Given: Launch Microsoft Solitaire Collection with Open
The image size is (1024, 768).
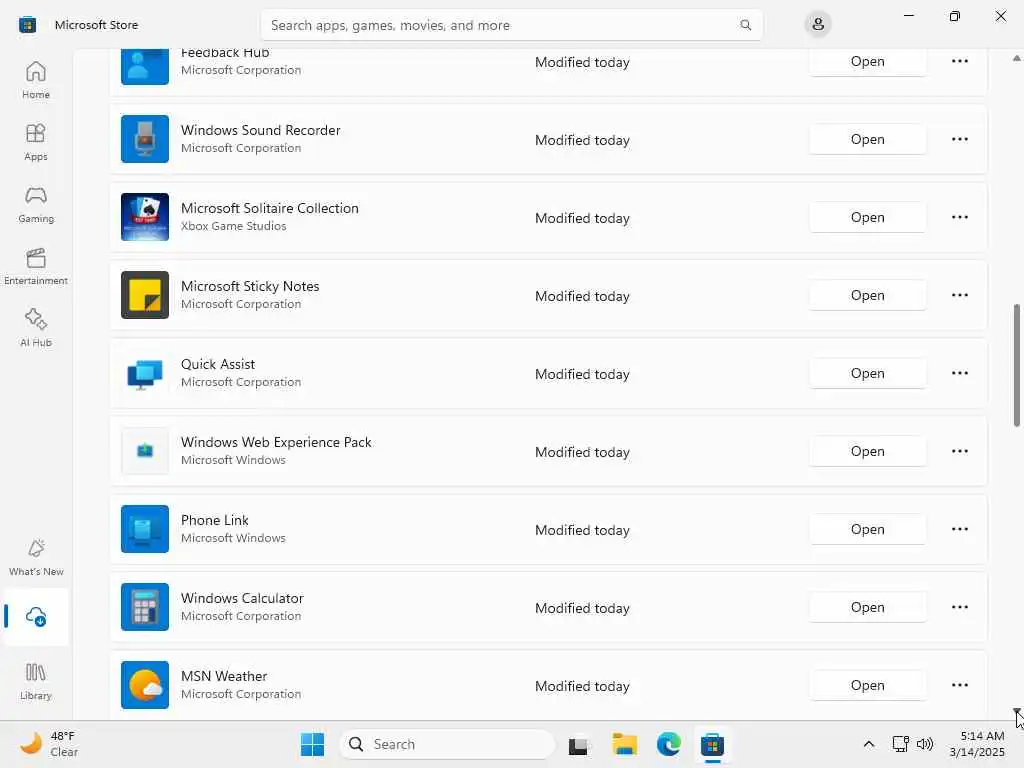Looking at the screenshot, I should pyautogui.click(x=867, y=217).
